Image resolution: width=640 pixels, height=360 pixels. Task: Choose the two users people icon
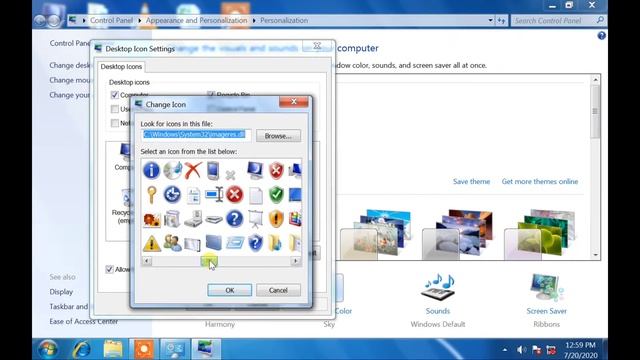pyautogui.click(x=173, y=243)
